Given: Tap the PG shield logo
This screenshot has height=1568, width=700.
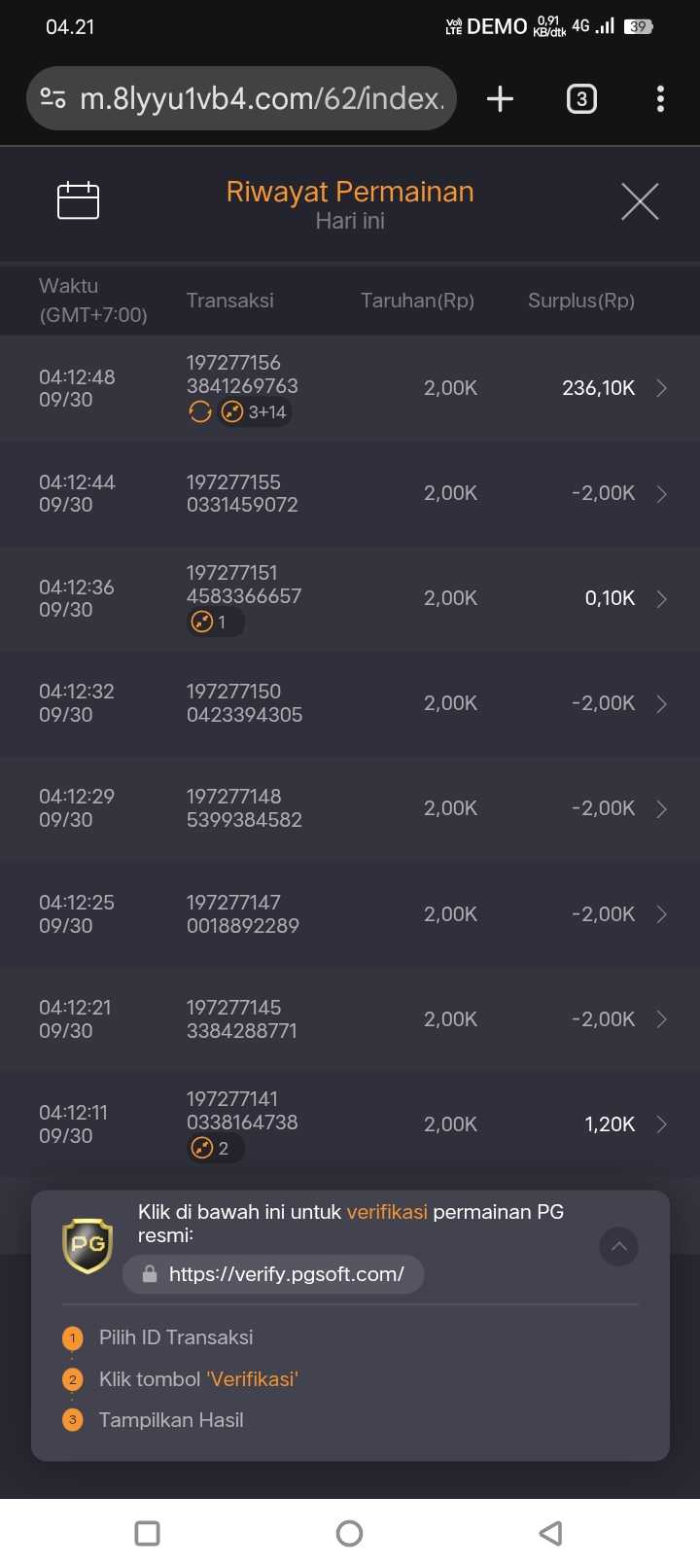Looking at the screenshot, I should (x=87, y=1245).
